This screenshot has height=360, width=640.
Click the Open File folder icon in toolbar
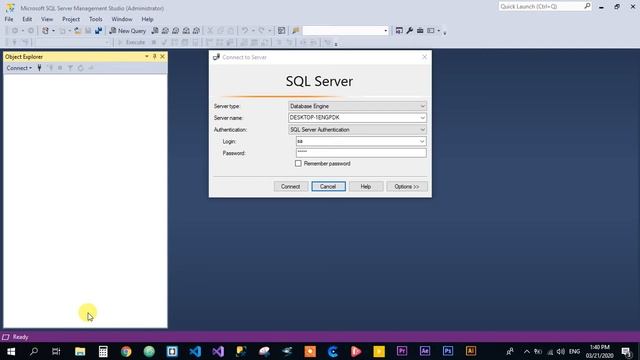coord(77,31)
